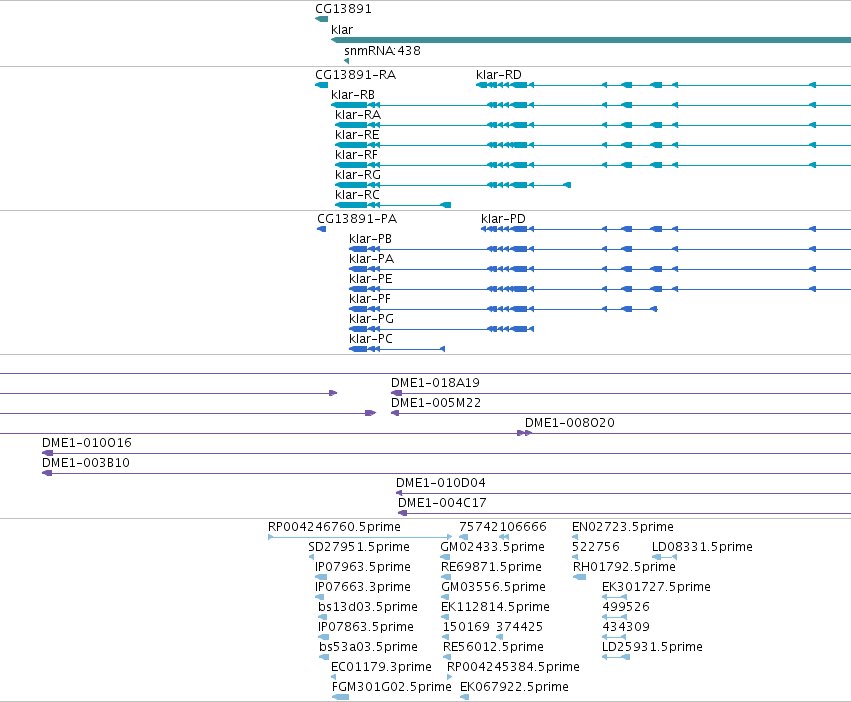Click the klar-PA protein label
Image resolution: width=851 pixels, height=702 pixels.
pos(372,259)
